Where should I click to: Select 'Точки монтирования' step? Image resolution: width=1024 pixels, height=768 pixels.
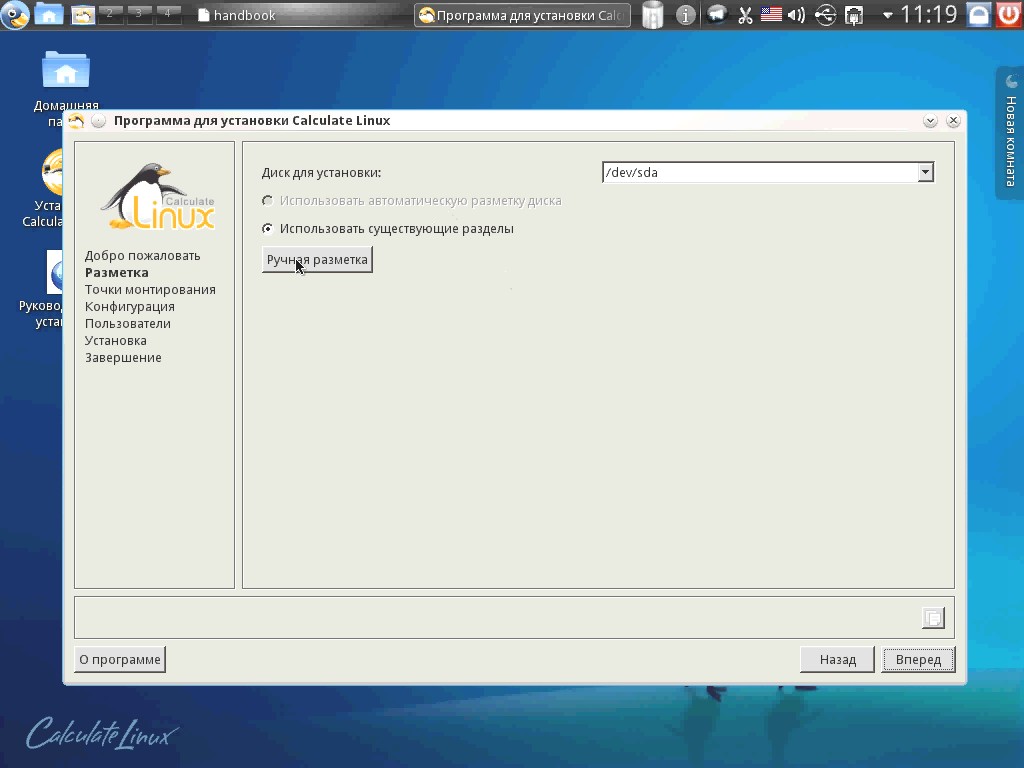click(150, 289)
